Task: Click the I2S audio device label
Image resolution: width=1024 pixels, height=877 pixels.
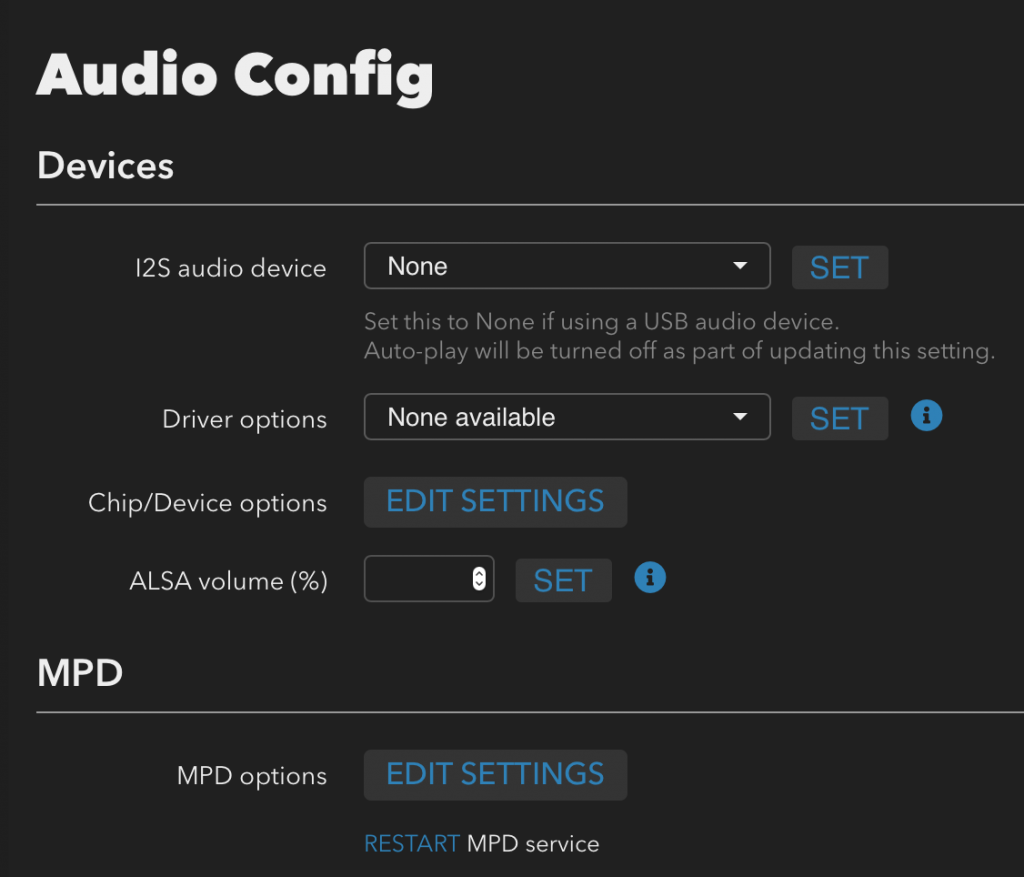Action: (x=231, y=268)
